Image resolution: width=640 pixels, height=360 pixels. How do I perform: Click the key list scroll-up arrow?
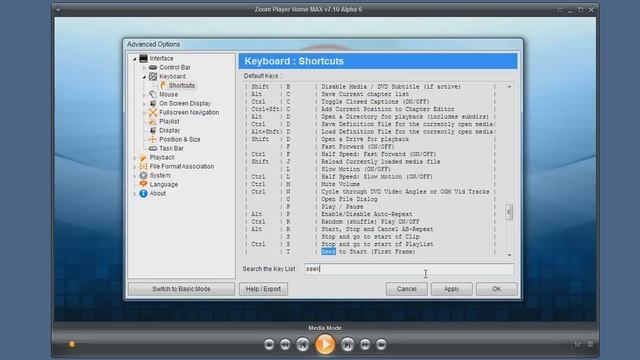pos(509,87)
